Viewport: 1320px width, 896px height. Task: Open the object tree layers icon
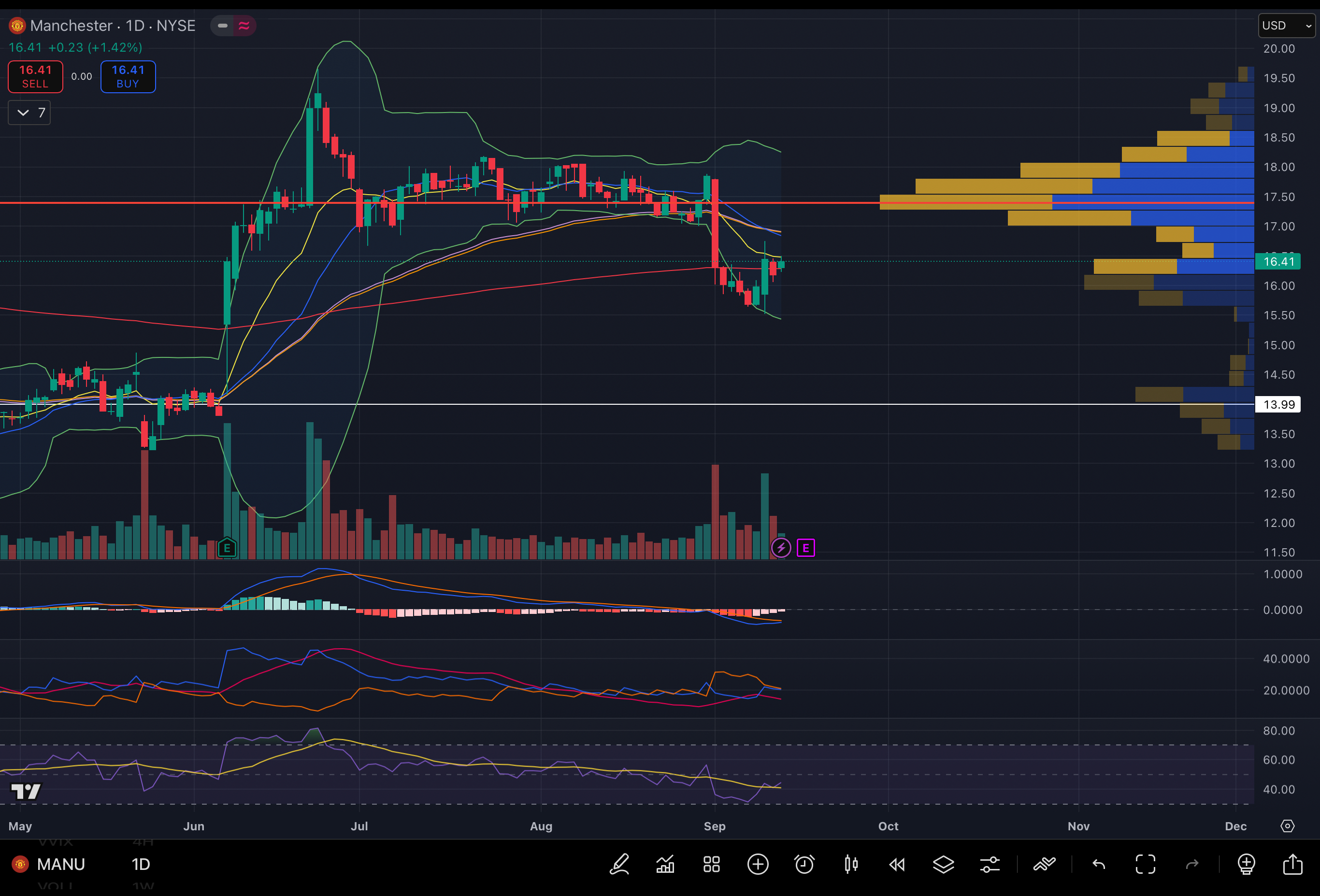point(944,864)
